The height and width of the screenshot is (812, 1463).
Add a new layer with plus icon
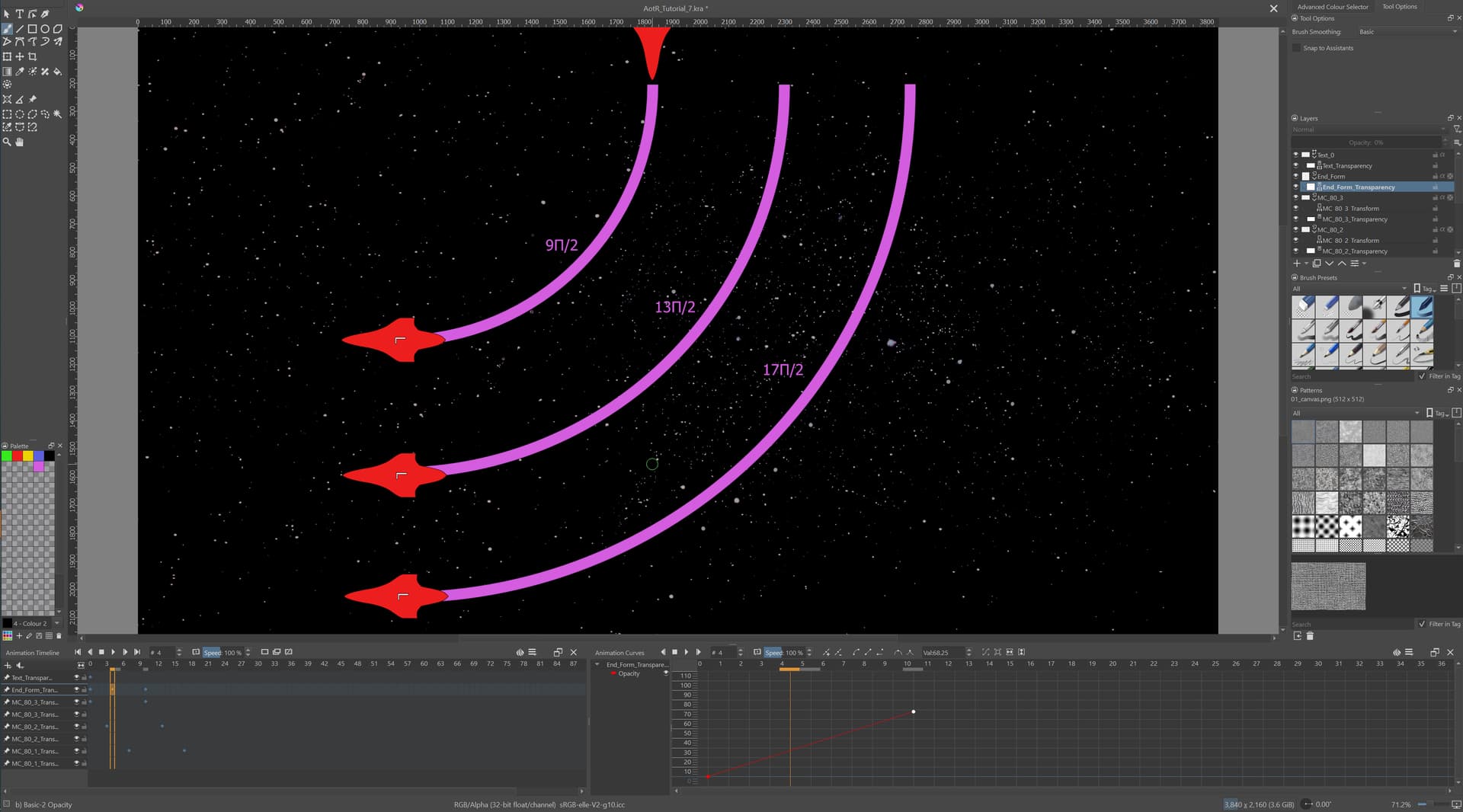[x=1297, y=264]
